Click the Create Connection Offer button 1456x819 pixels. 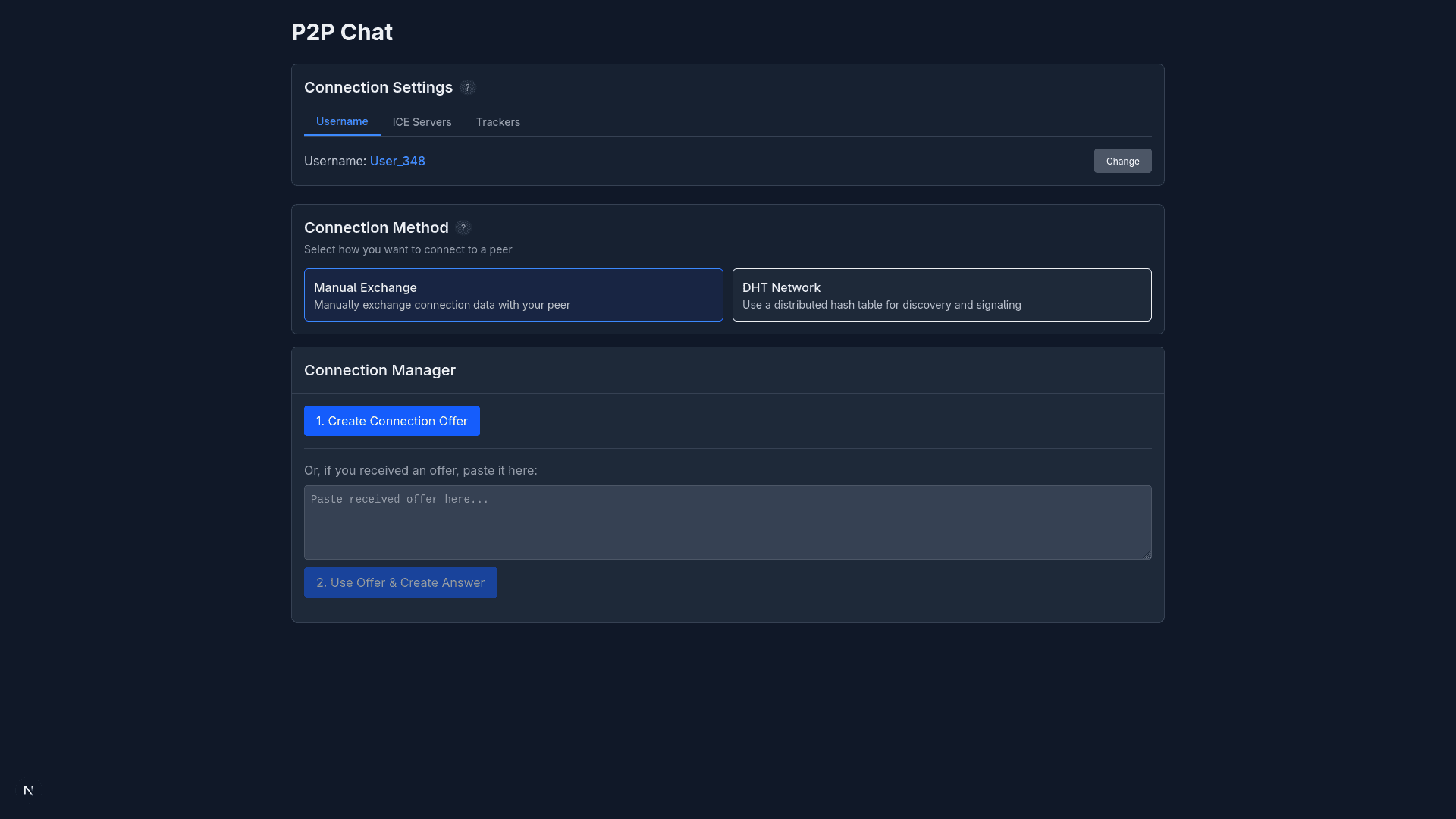[391, 421]
